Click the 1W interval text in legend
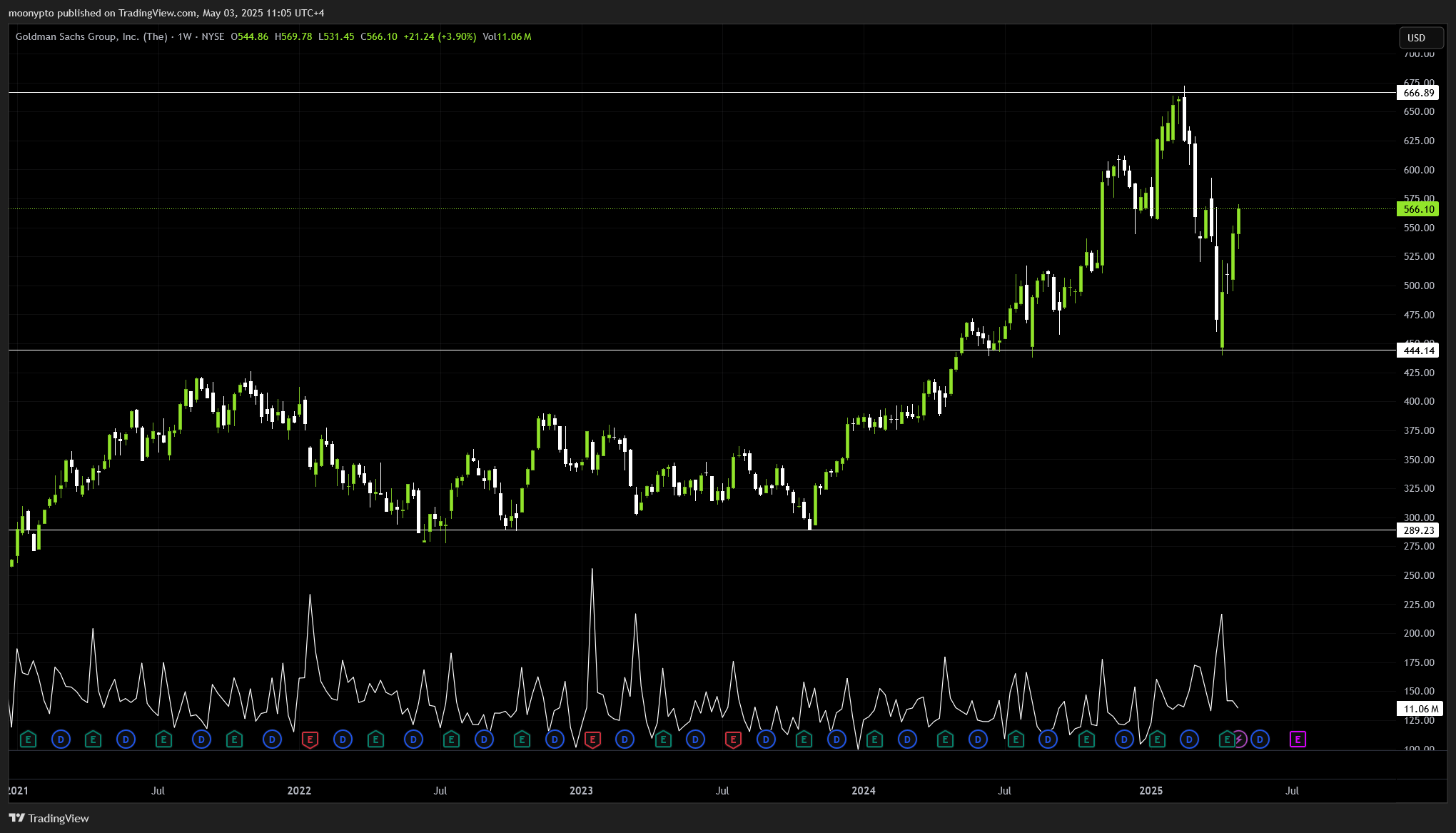1456x833 pixels. coord(185,36)
